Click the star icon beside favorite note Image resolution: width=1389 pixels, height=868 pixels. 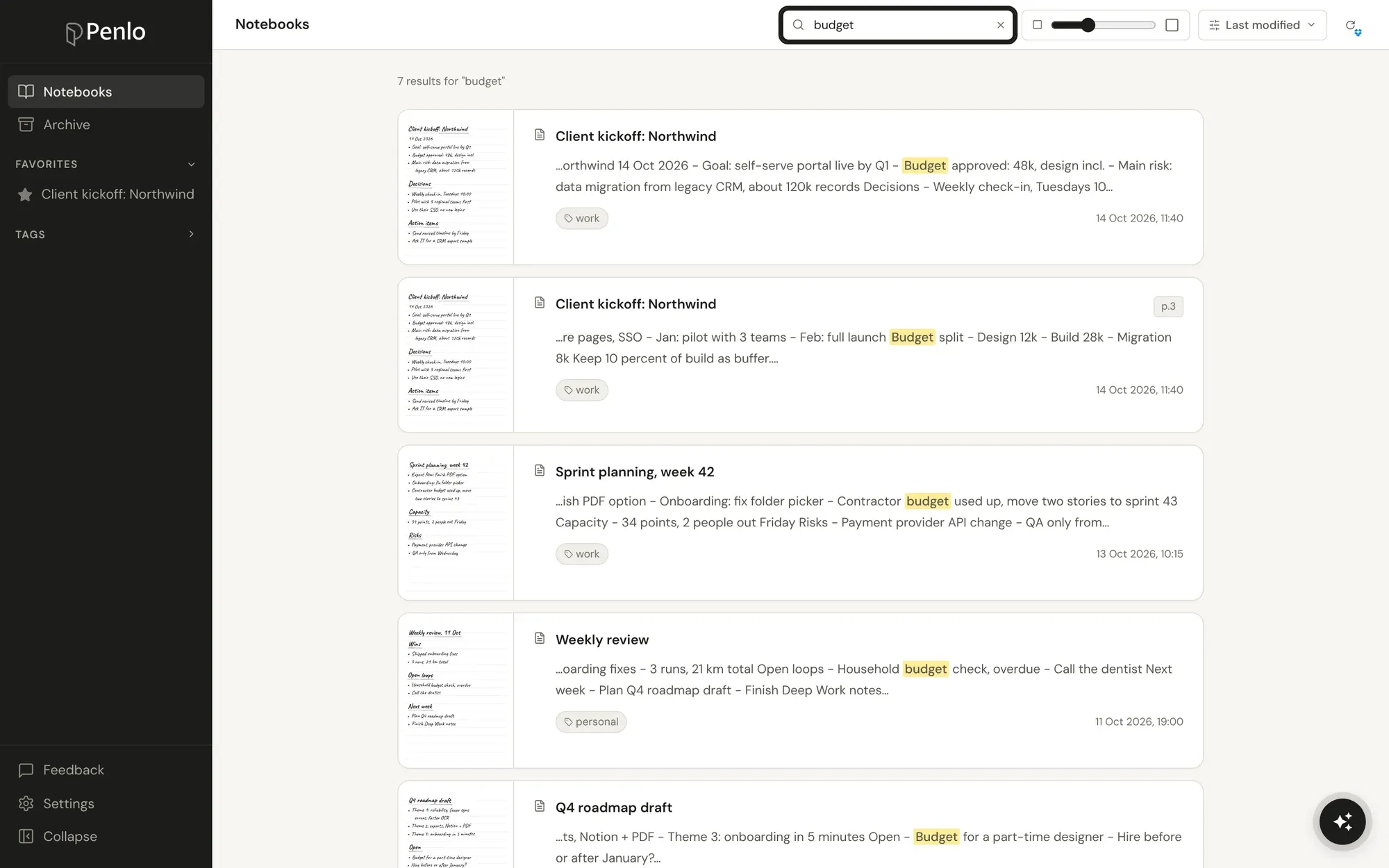(x=25, y=194)
